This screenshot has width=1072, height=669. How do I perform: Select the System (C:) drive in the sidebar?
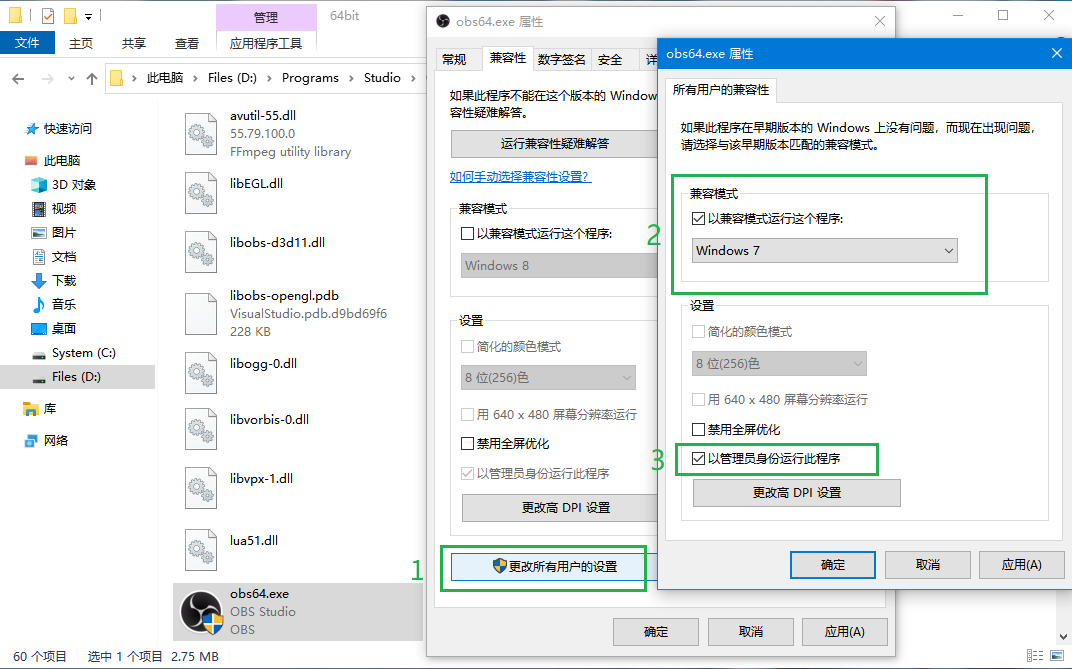(x=83, y=352)
